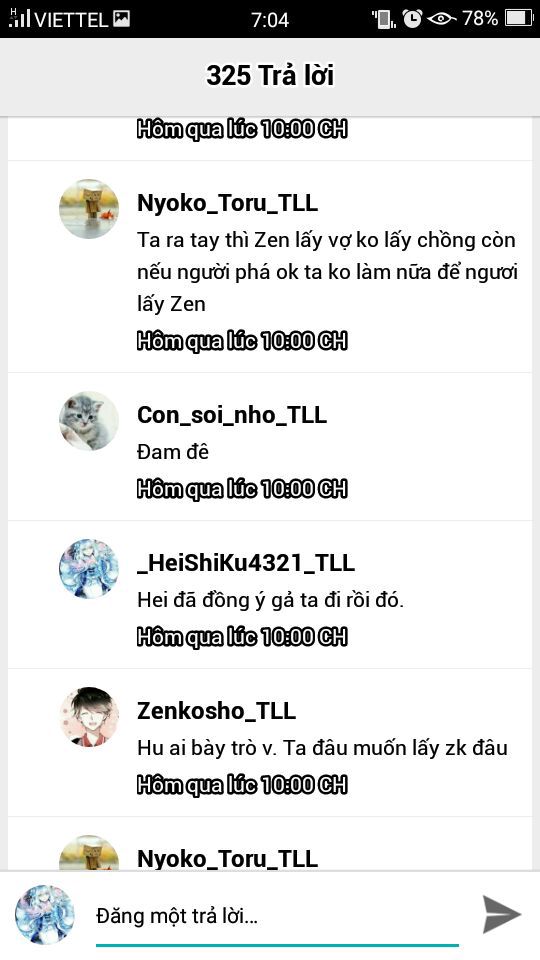Screen dimensions: 540x960
Task: Tap the timestamp under Zenkosho_TLL's comment
Action: click(x=242, y=785)
